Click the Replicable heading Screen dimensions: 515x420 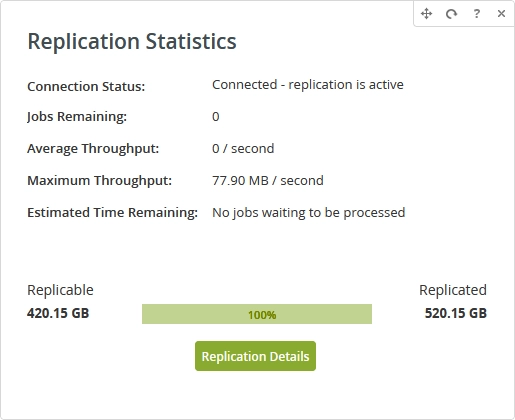[x=60, y=290]
